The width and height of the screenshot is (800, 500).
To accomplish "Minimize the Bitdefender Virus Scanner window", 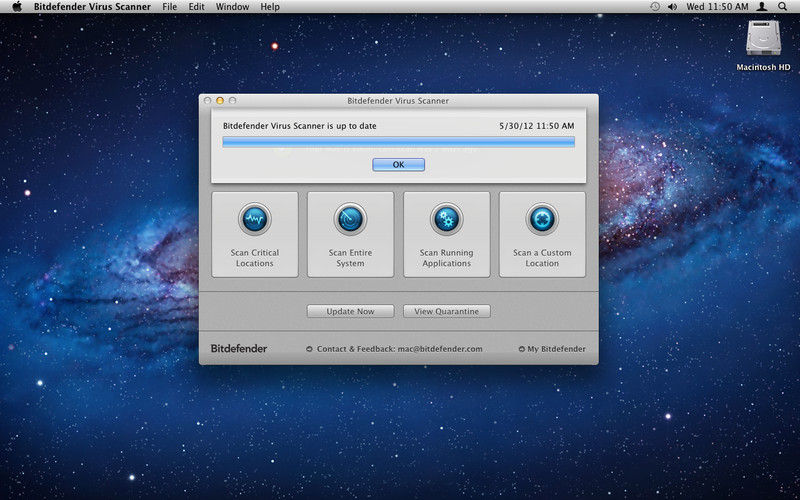I will click(x=220, y=101).
